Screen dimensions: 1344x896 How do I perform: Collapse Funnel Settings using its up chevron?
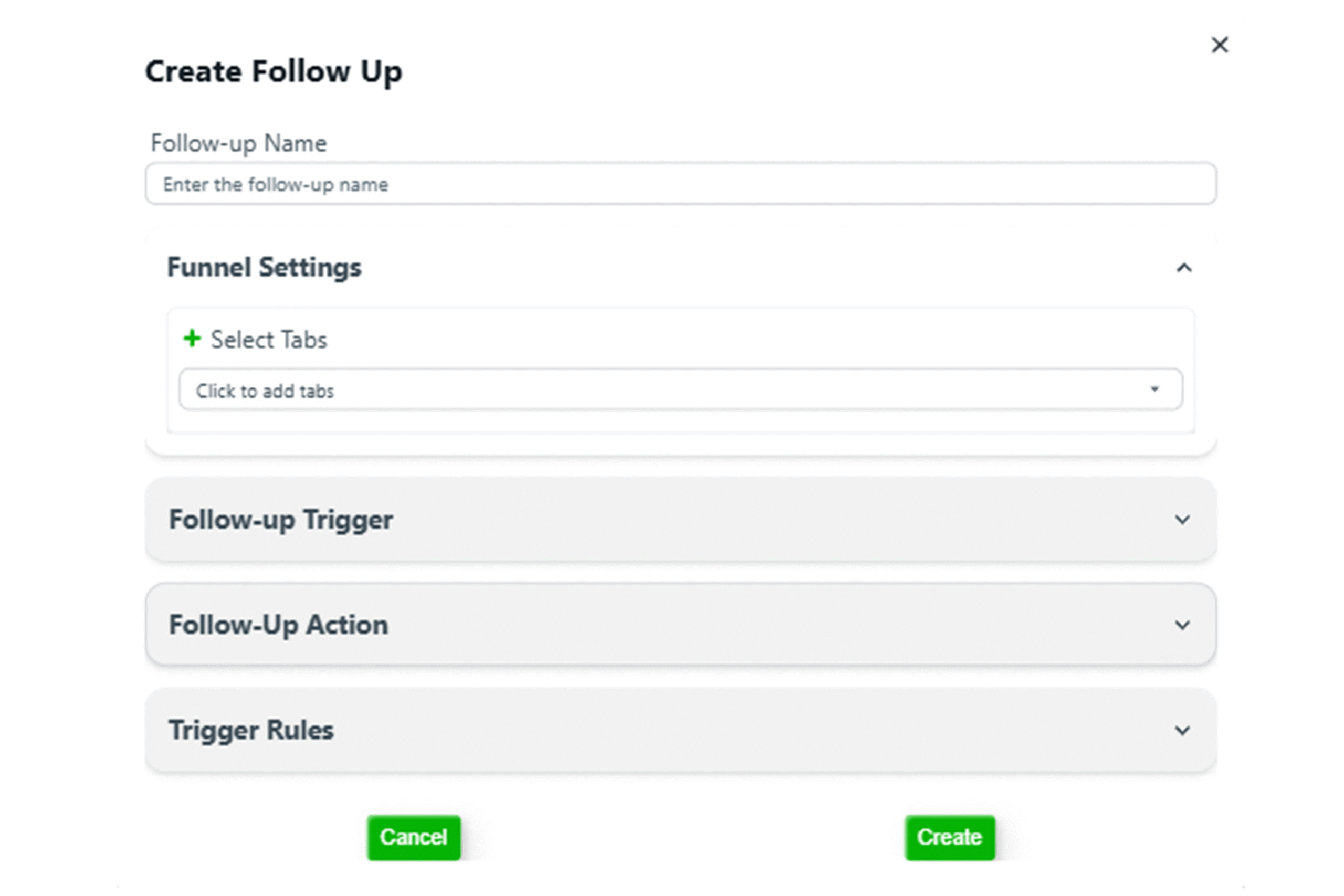tap(1184, 267)
